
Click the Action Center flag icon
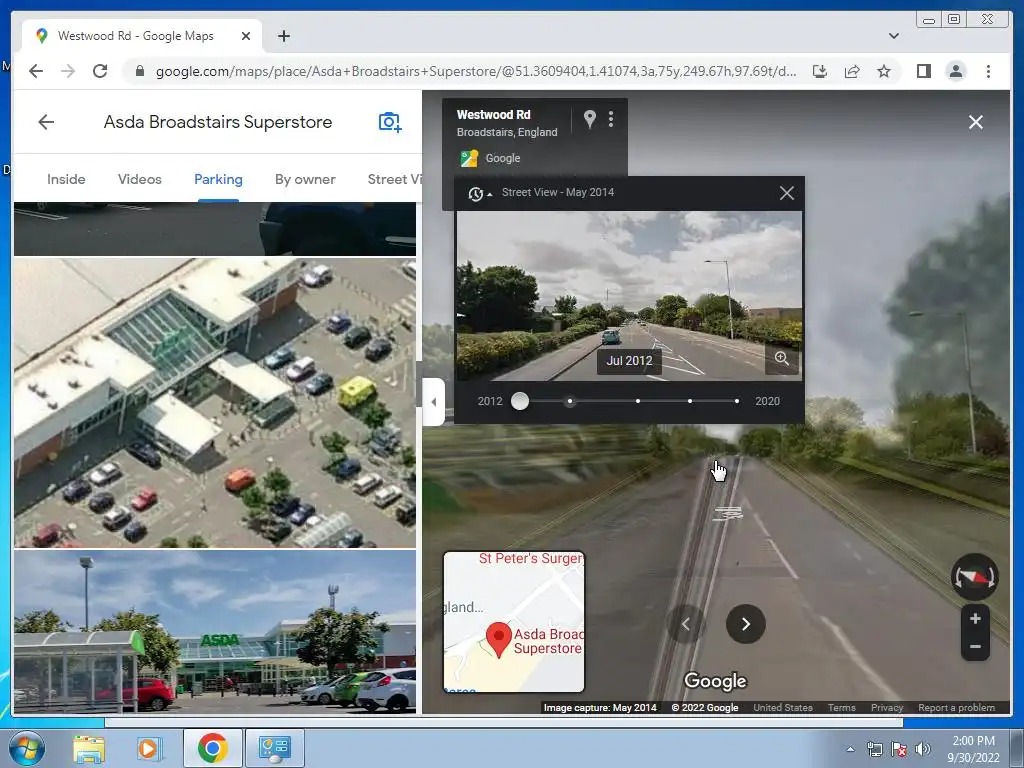pyautogui.click(x=899, y=749)
